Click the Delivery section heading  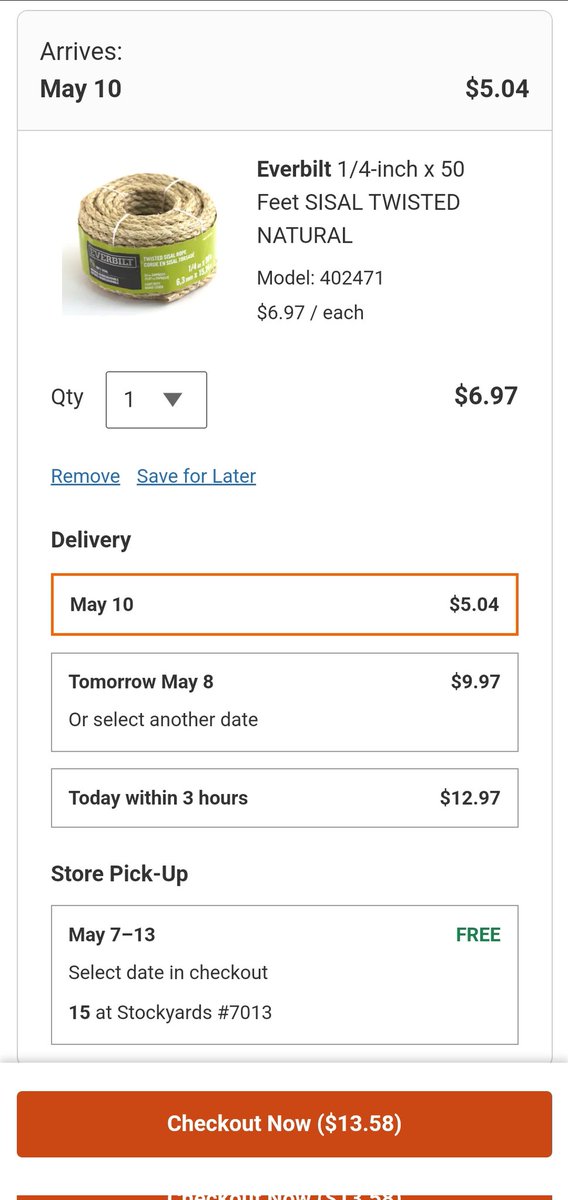click(91, 540)
